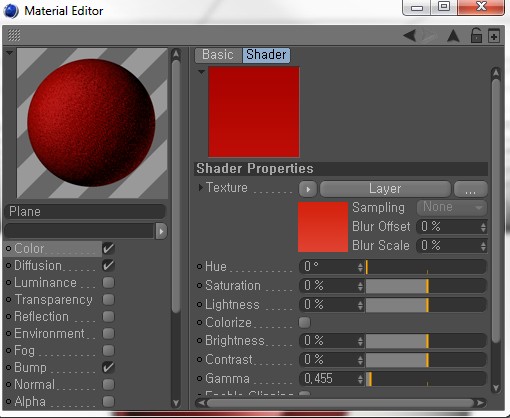Click the Shader Properties header
This screenshot has width=510, height=418.
pyautogui.click(x=341, y=169)
